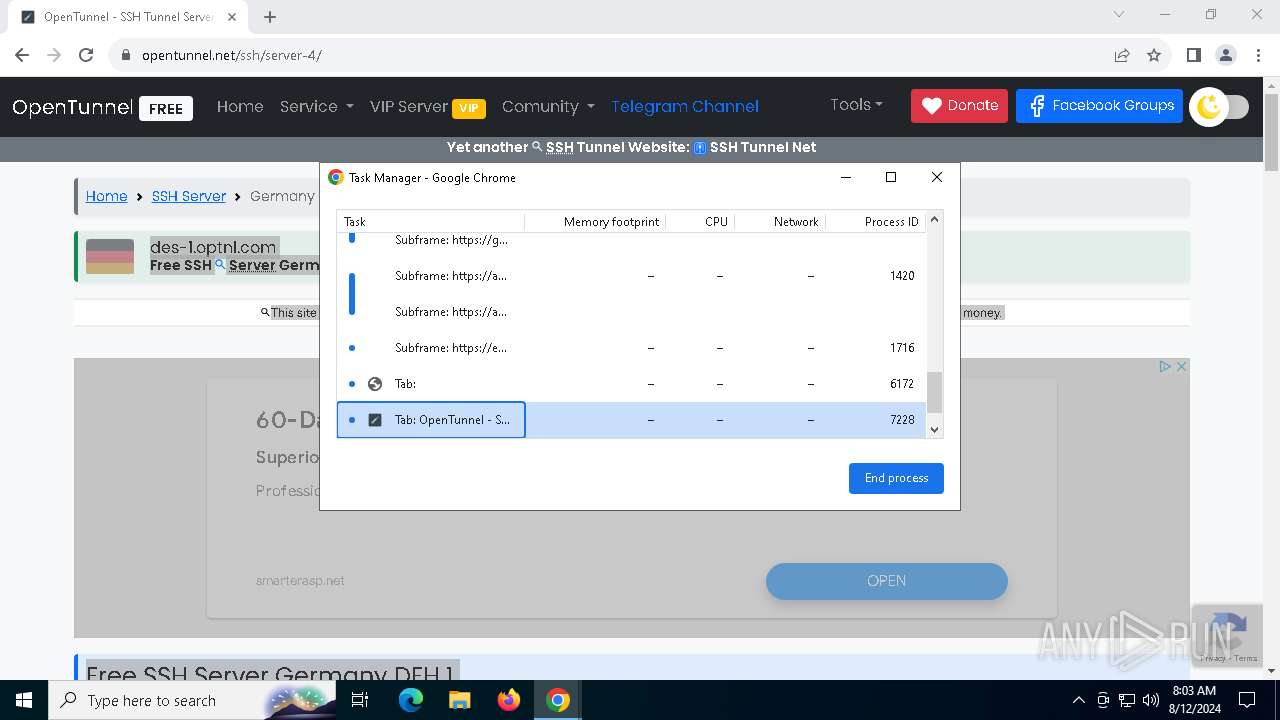Image resolution: width=1280 pixels, height=720 pixels.
Task: Open the VIP Server nav link
Action: tap(427, 107)
